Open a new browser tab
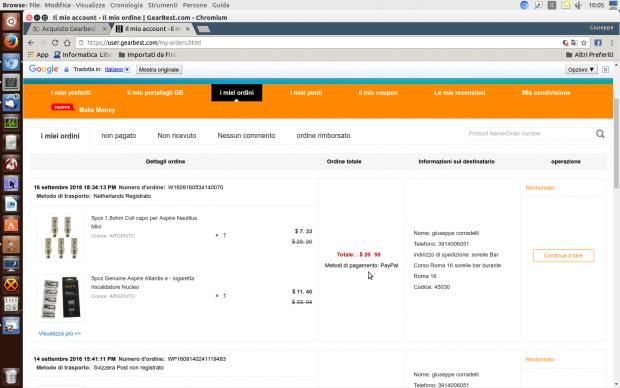 [203, 29]
